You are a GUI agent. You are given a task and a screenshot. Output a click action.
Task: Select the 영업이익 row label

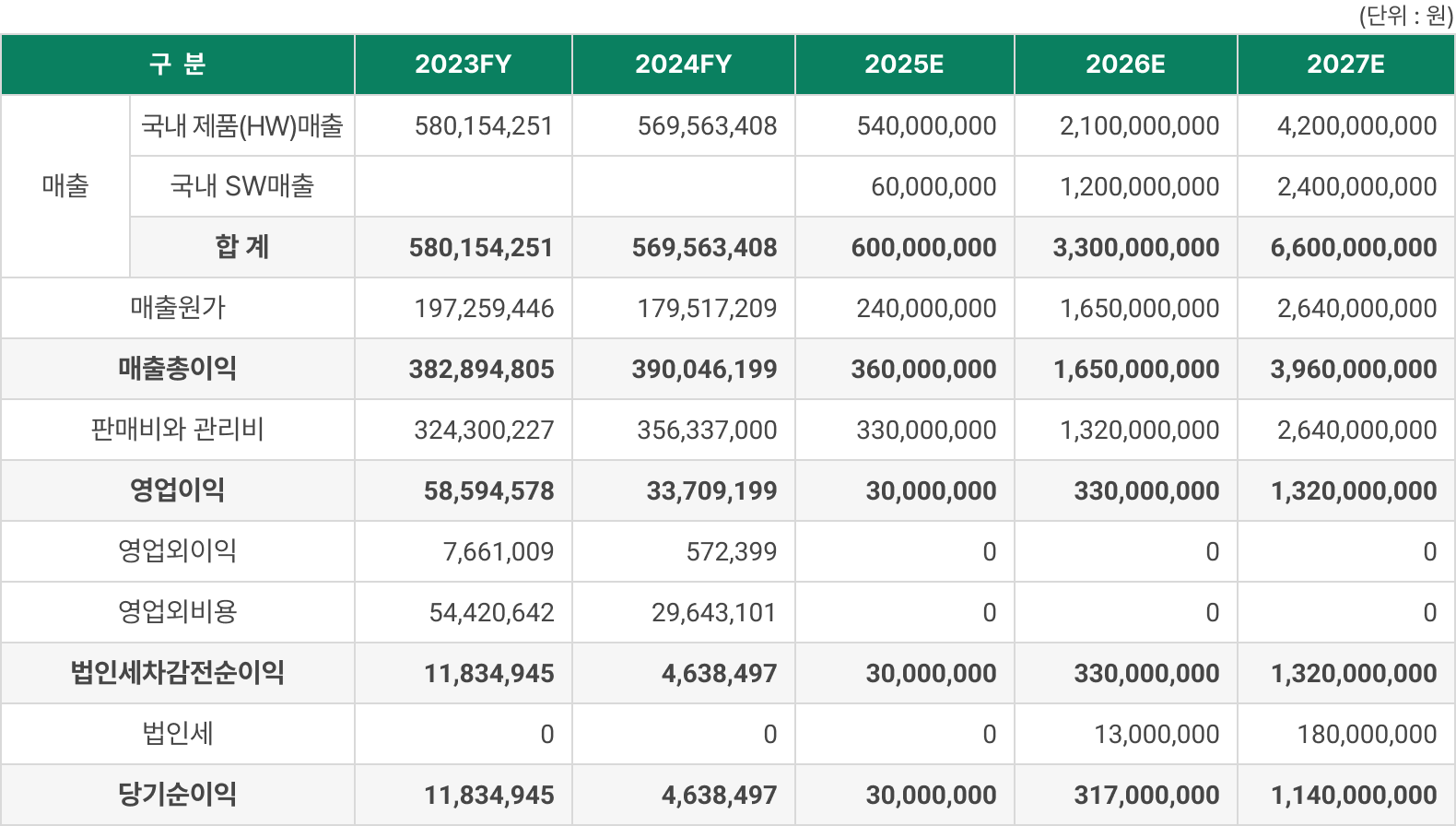(178, 490)
